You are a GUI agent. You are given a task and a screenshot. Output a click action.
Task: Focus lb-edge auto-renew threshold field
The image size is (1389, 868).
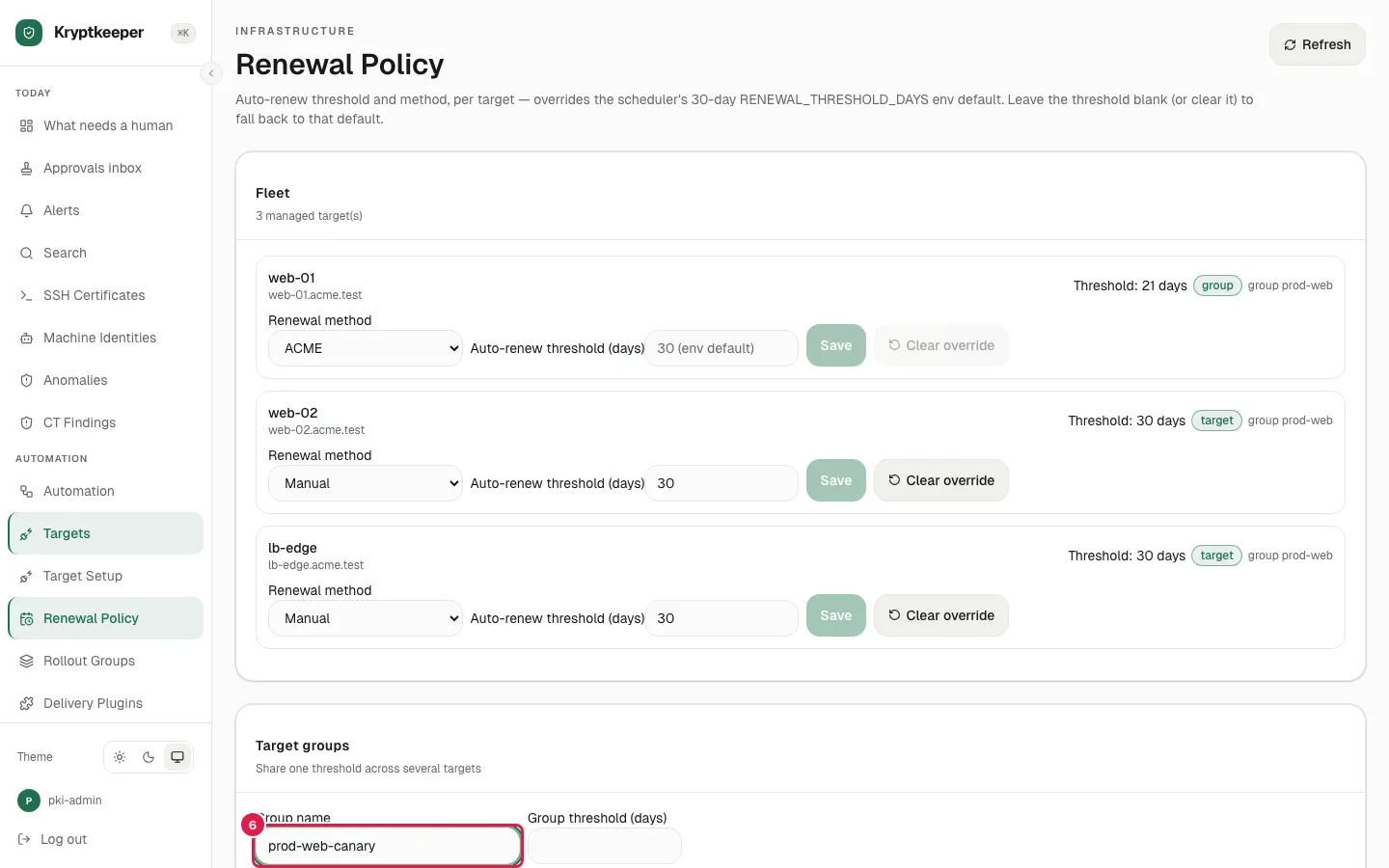(722, 618)
